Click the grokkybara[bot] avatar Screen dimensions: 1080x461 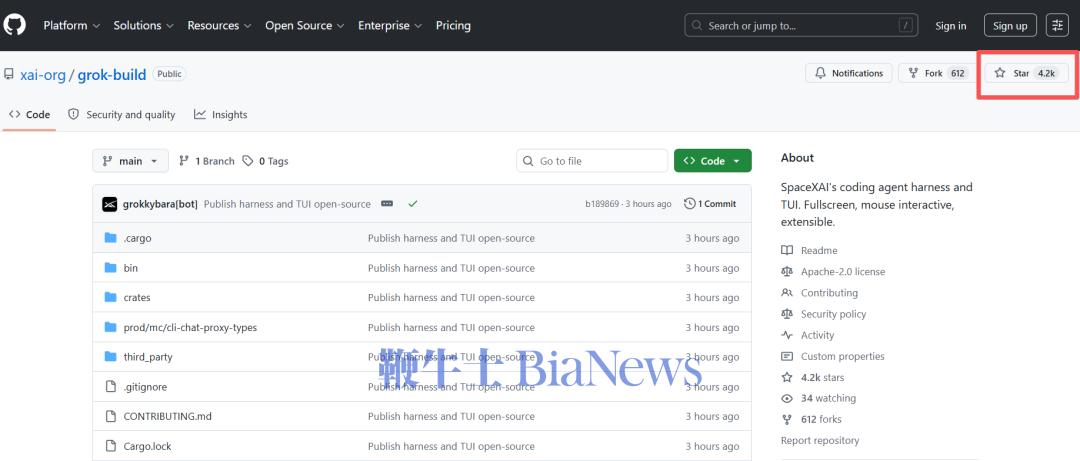[110, 204]
